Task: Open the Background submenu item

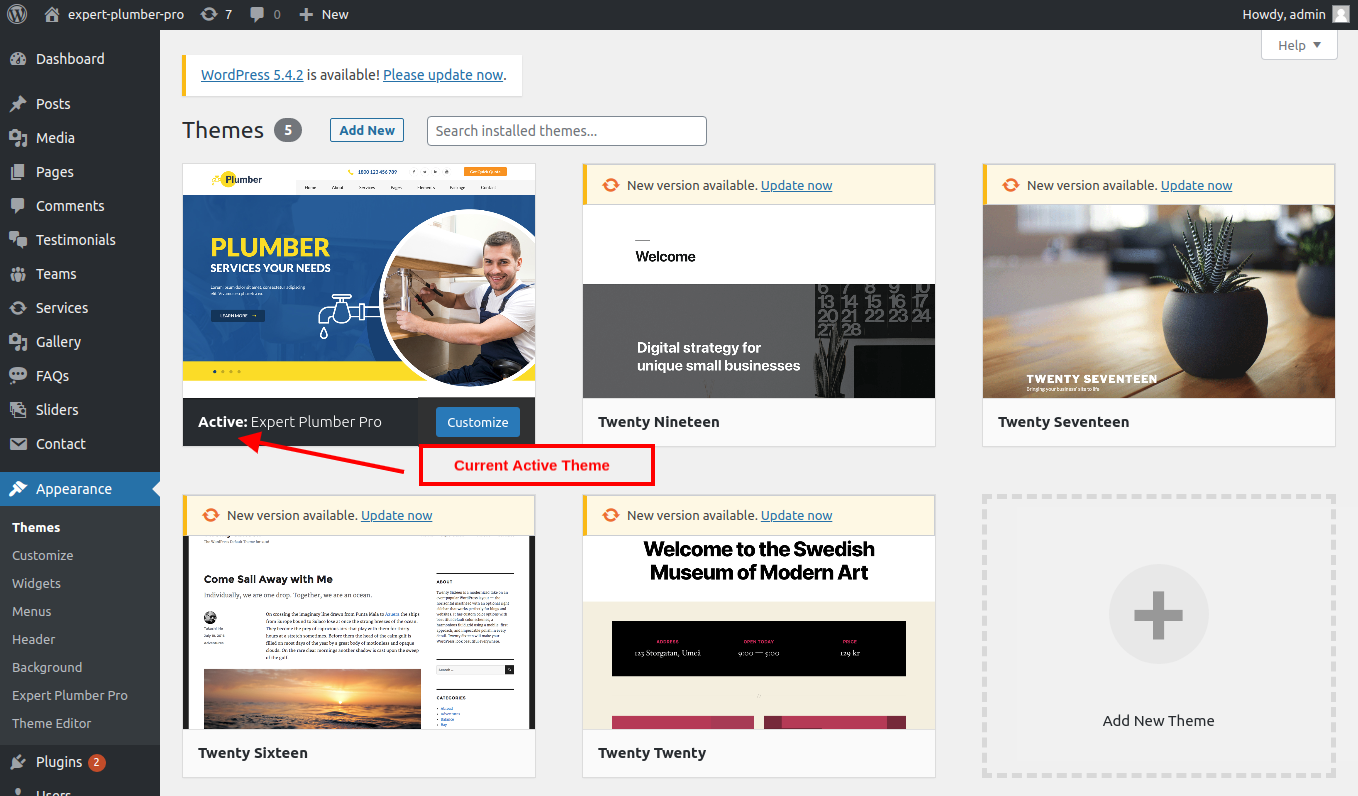Action: point(47,667)
